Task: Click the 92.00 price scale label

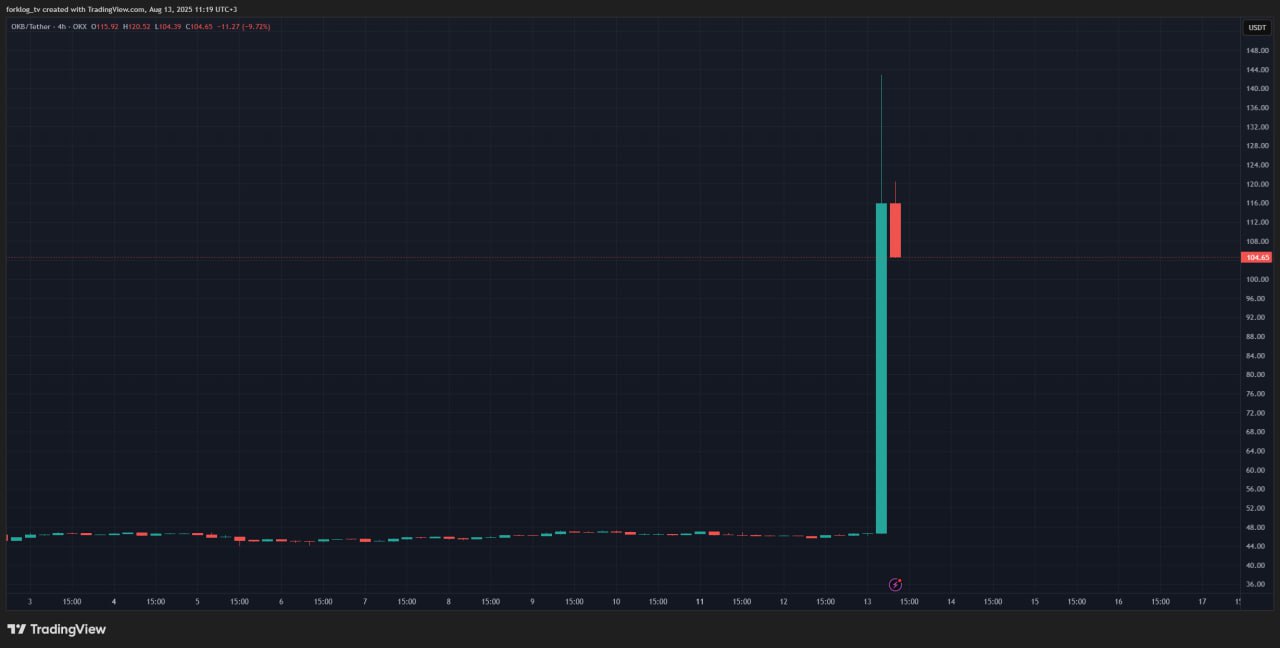Action: coord(1257,317)
